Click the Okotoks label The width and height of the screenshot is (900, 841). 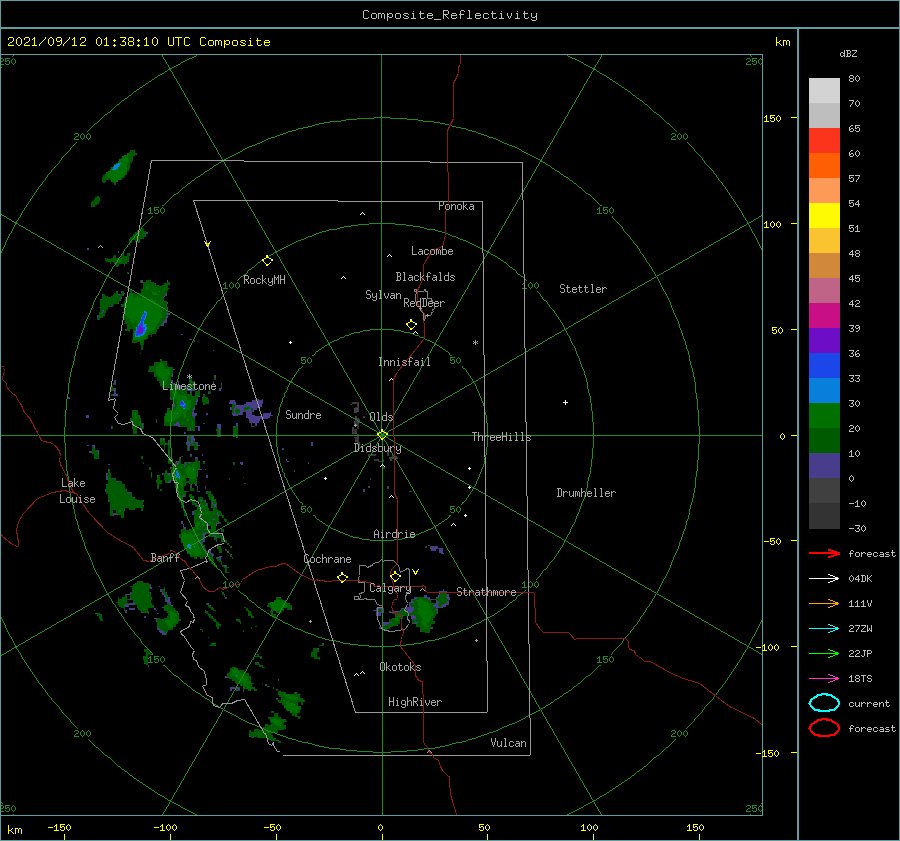click(x=400, y=667)
